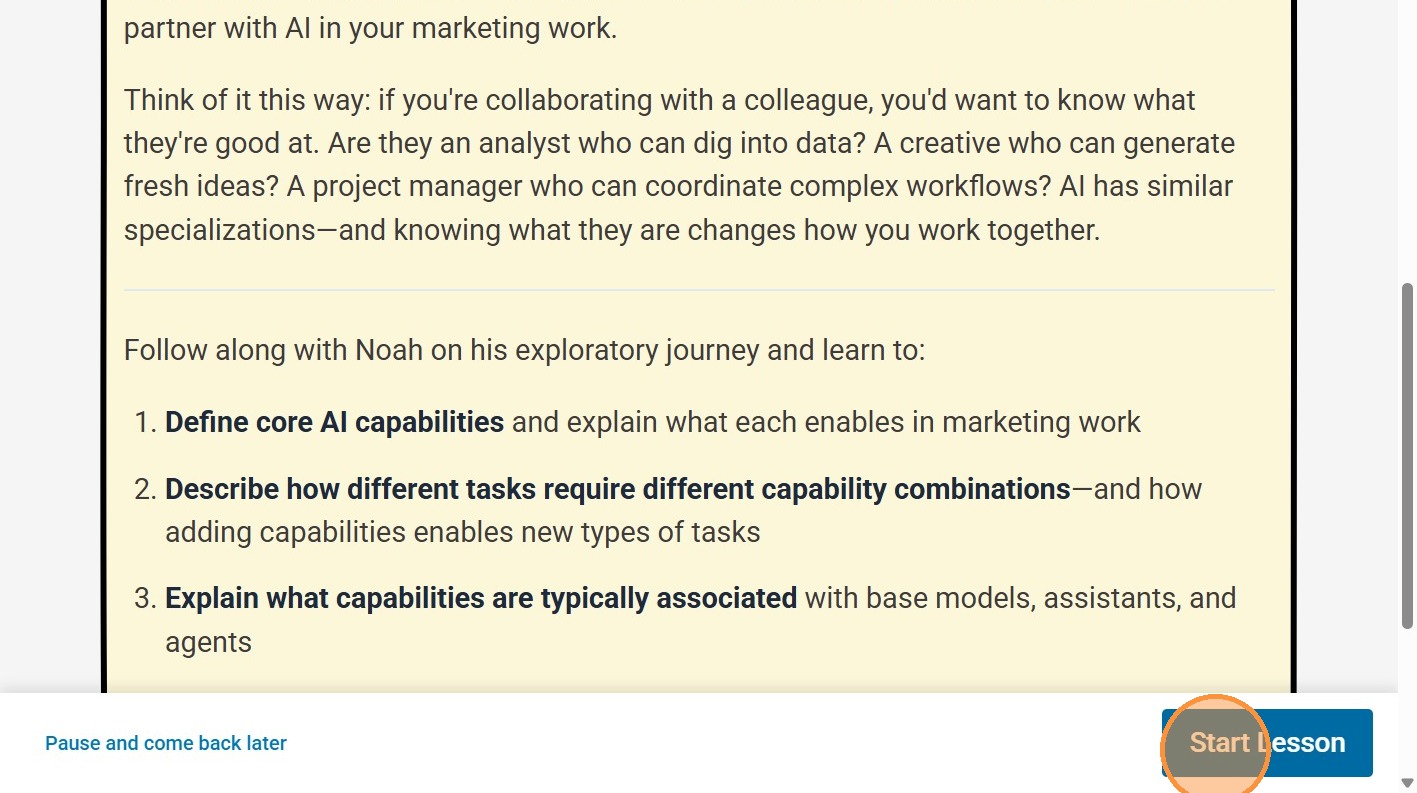This screenshot has height=793, width=1417.
Task: Click the scroll-down arrow on the scrollbar
Action: 1407,783
